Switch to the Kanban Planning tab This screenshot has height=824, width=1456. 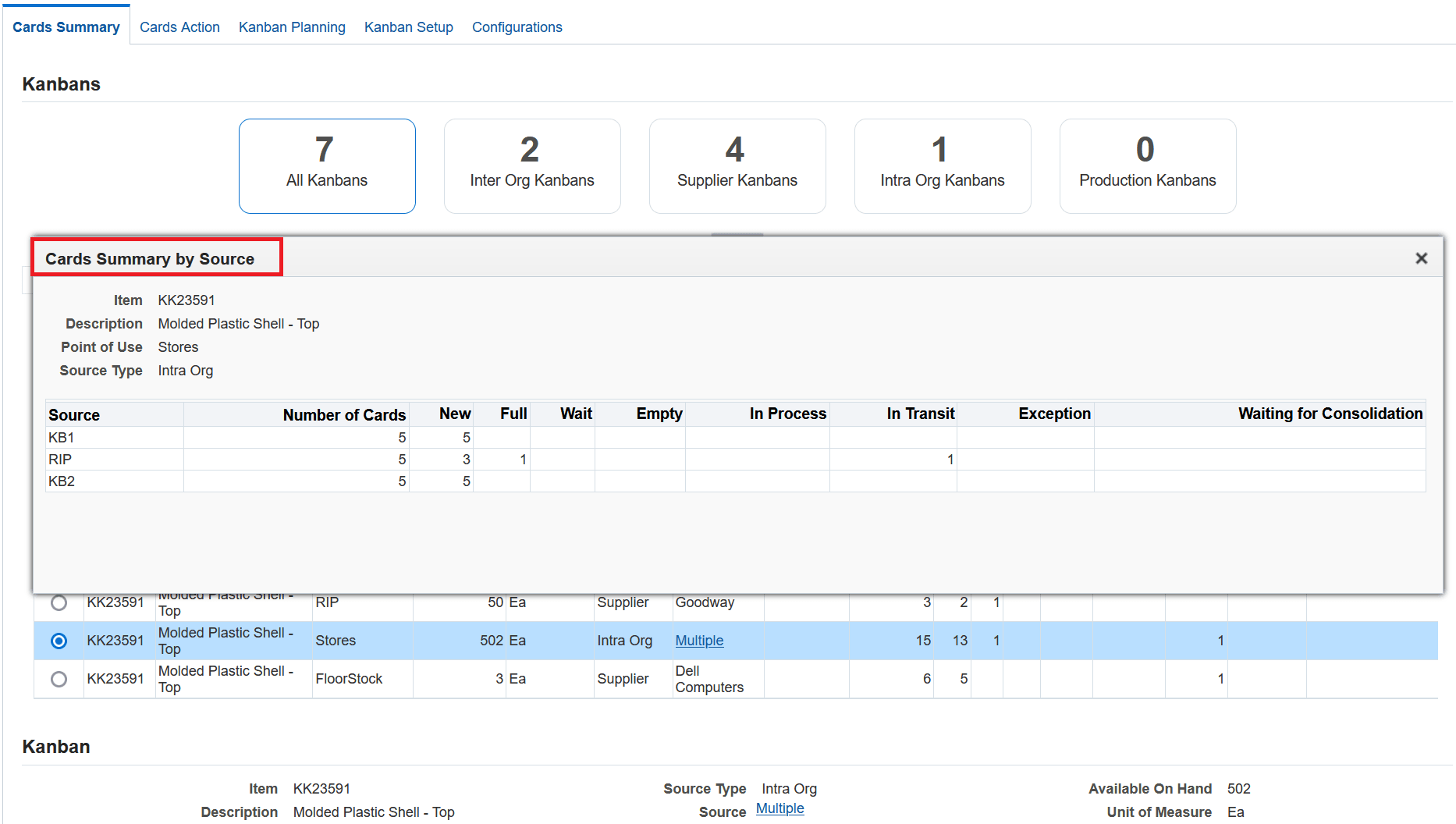(292, 27)
